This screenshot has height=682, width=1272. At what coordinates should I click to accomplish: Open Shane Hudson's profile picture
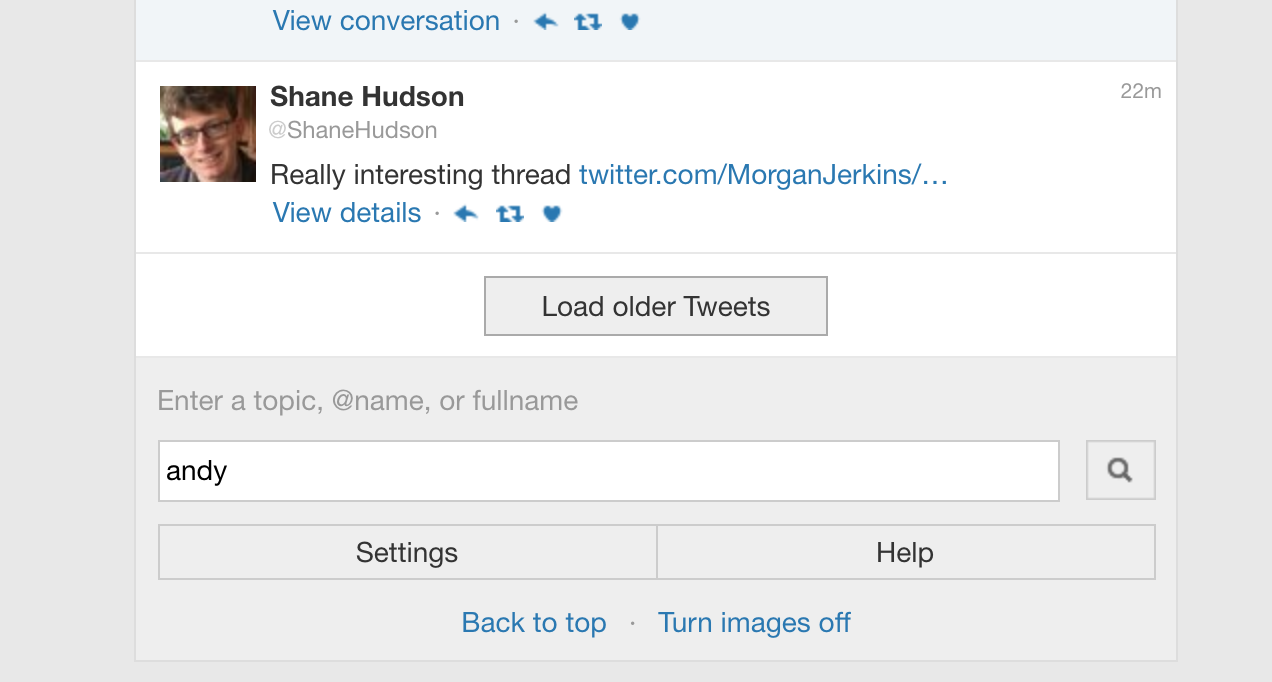pos(208,134)
